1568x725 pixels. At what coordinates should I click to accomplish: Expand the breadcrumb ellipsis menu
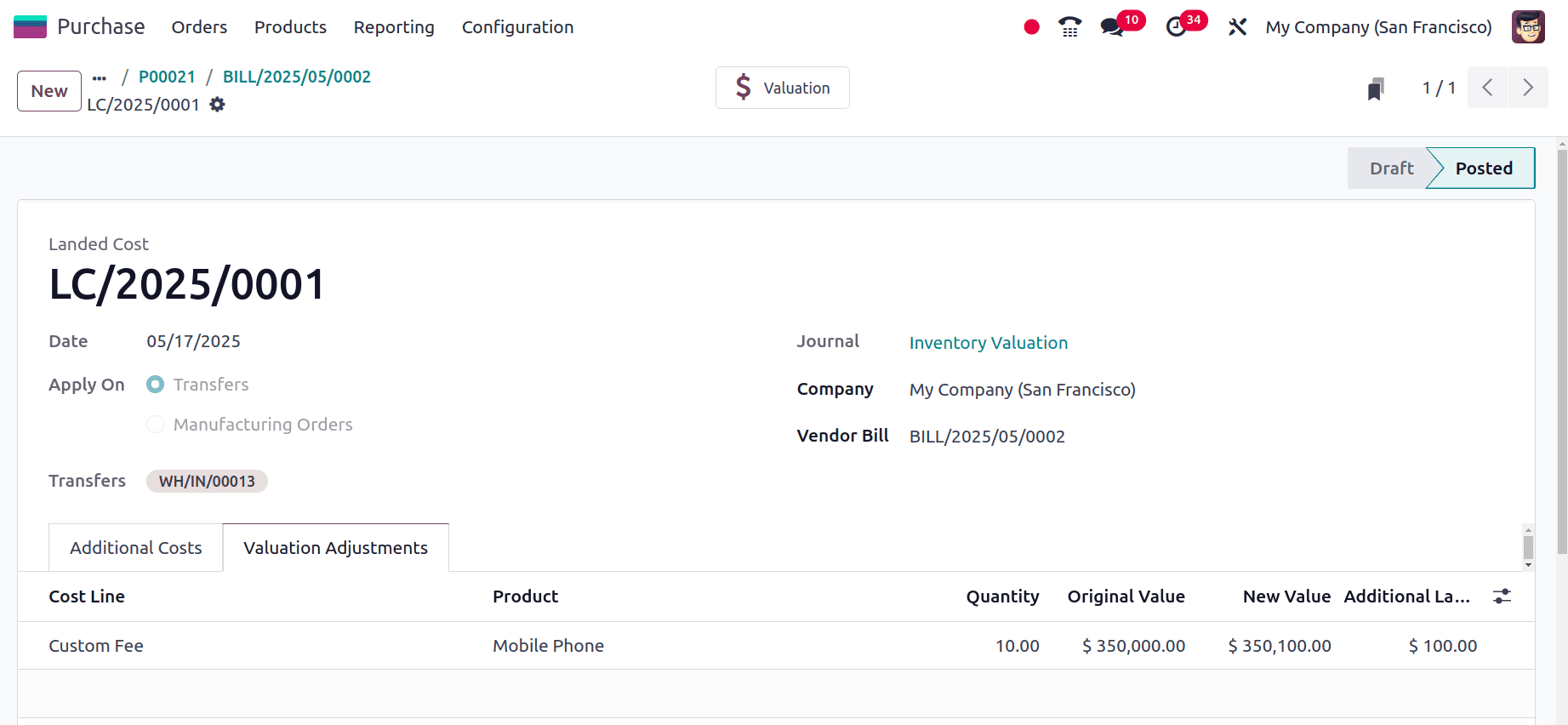pos(100,77)
